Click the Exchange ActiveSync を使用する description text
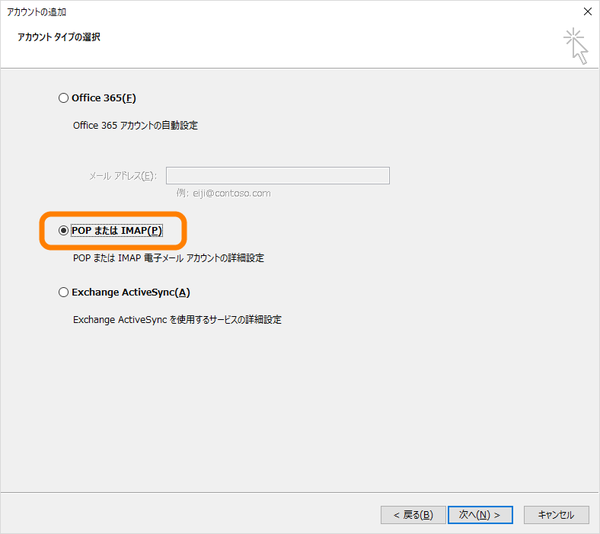This screenshot has height=534, width=600. [177, 320]
